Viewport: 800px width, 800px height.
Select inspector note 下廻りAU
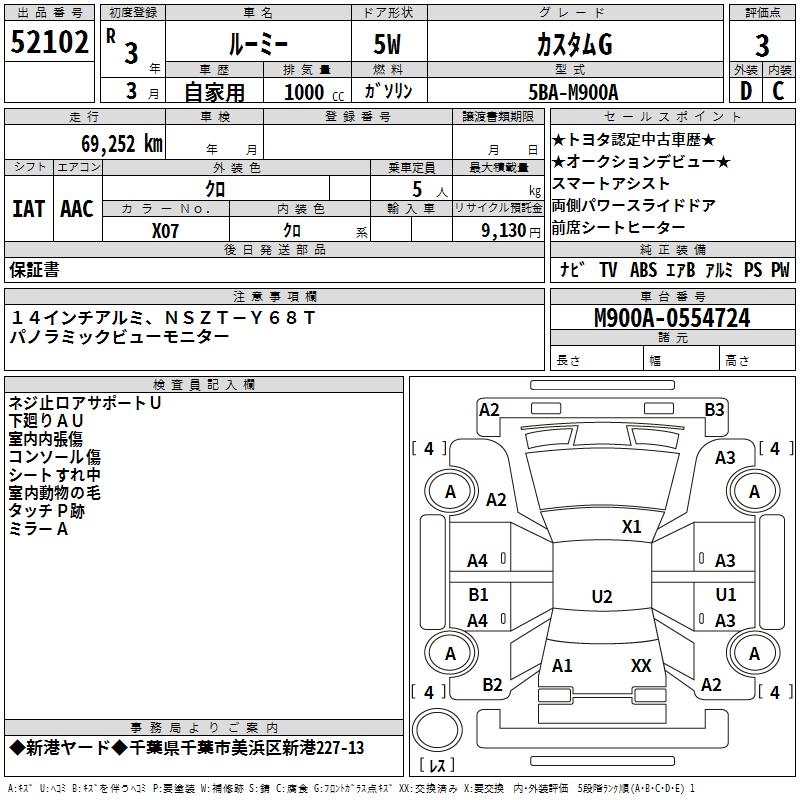46,421
